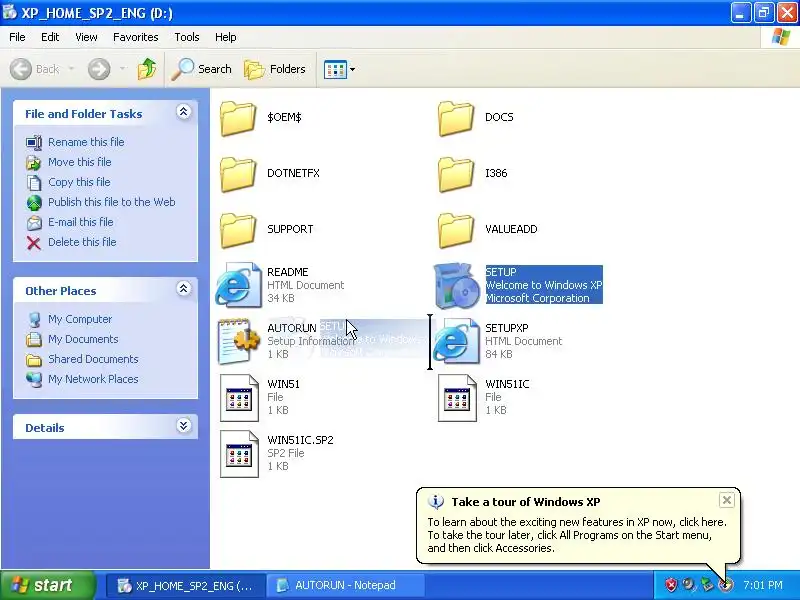
Task: Open the Edit menu
Action: [50, 37]
